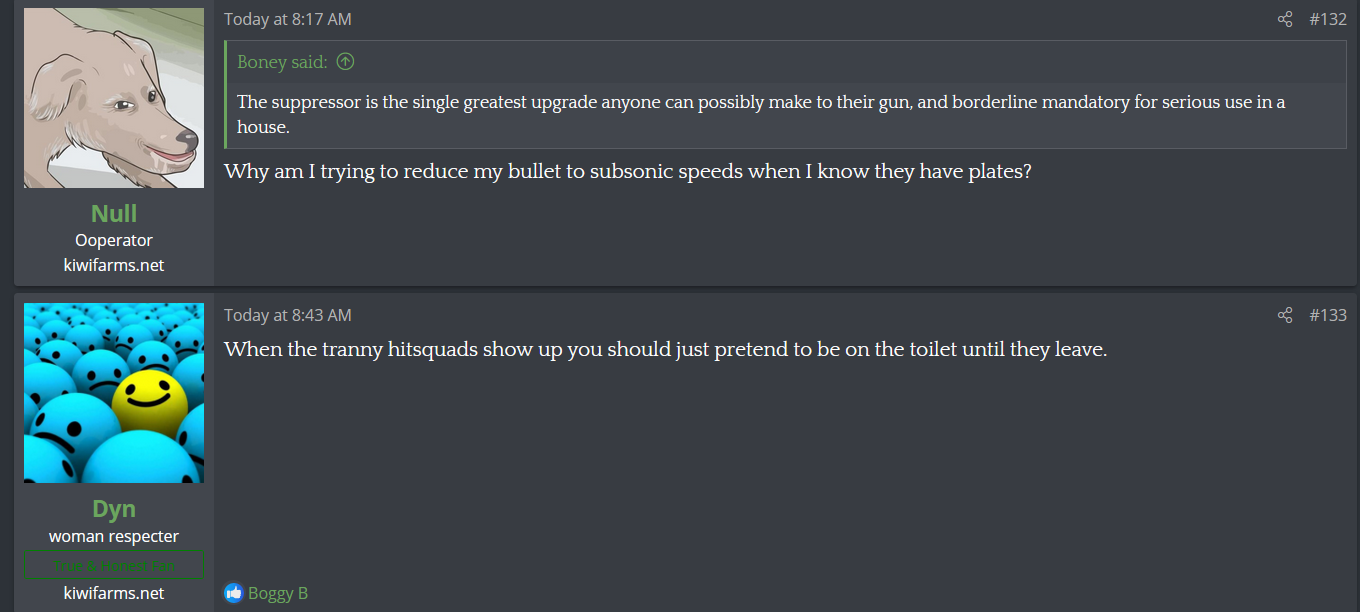Click kiwifarms.net under Null's name

pos(114,265)
